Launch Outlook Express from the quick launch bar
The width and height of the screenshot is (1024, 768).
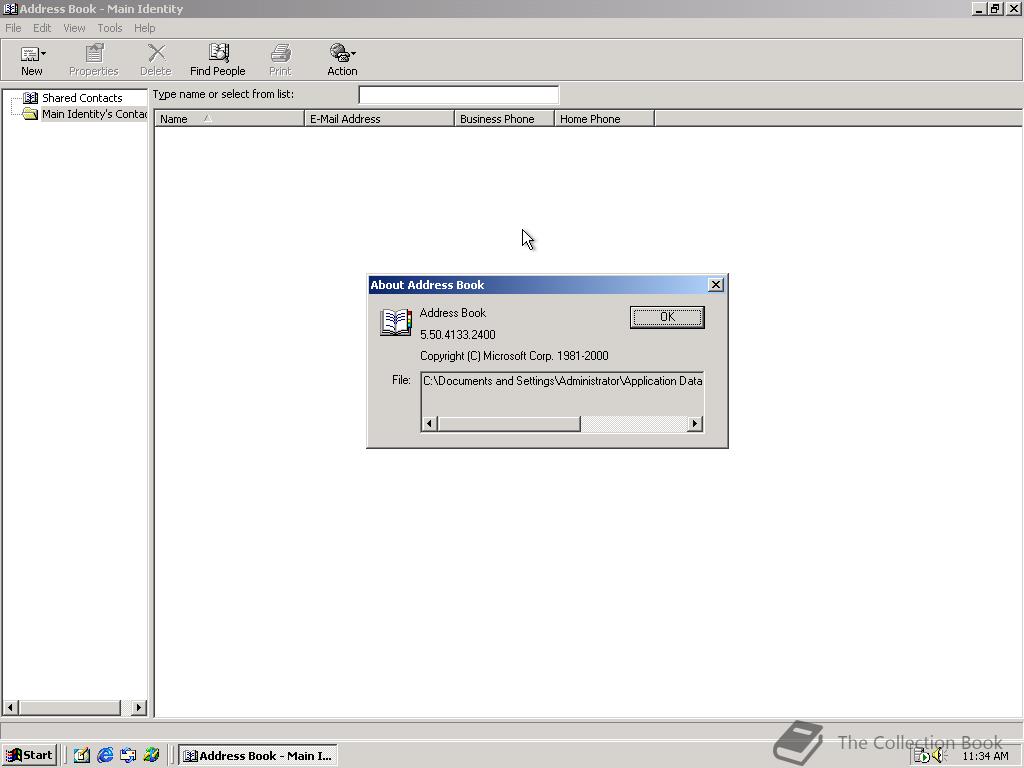[128, 756]
